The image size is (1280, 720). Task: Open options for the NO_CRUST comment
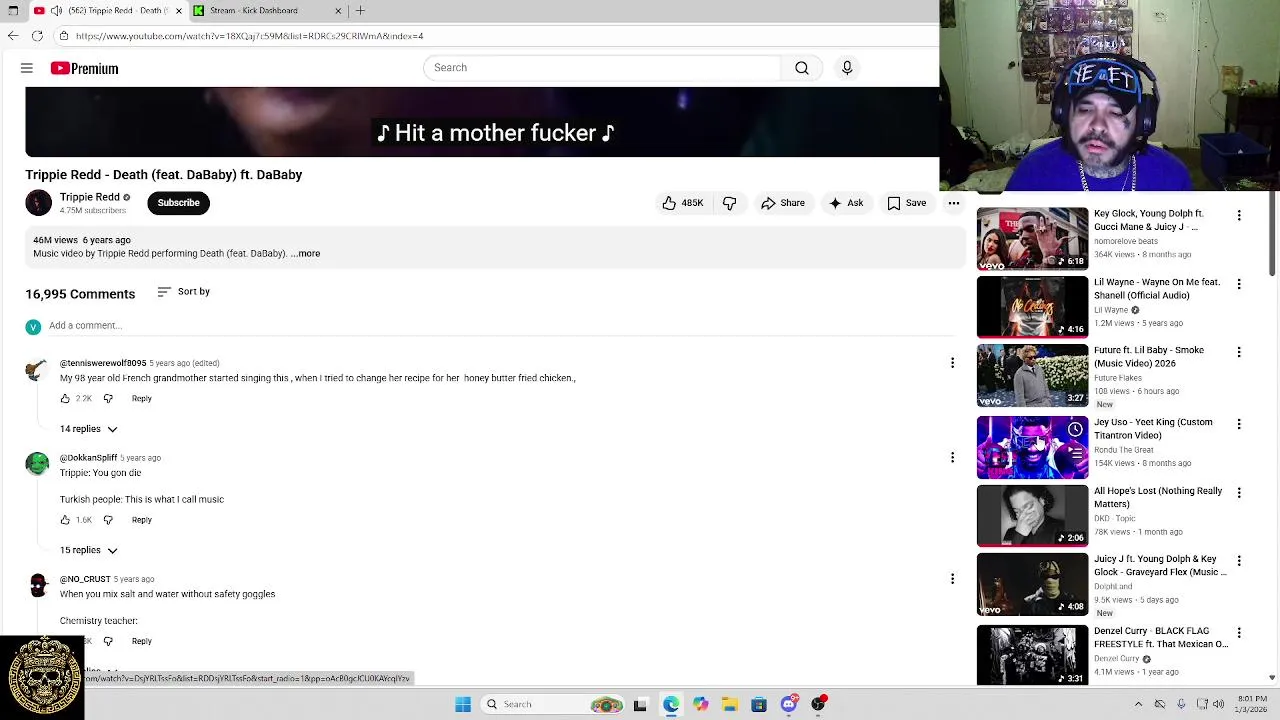pos(952,579)
